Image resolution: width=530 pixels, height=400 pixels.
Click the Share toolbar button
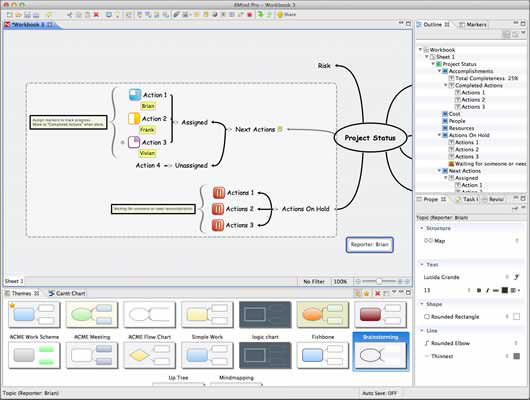tap(287, 15)
